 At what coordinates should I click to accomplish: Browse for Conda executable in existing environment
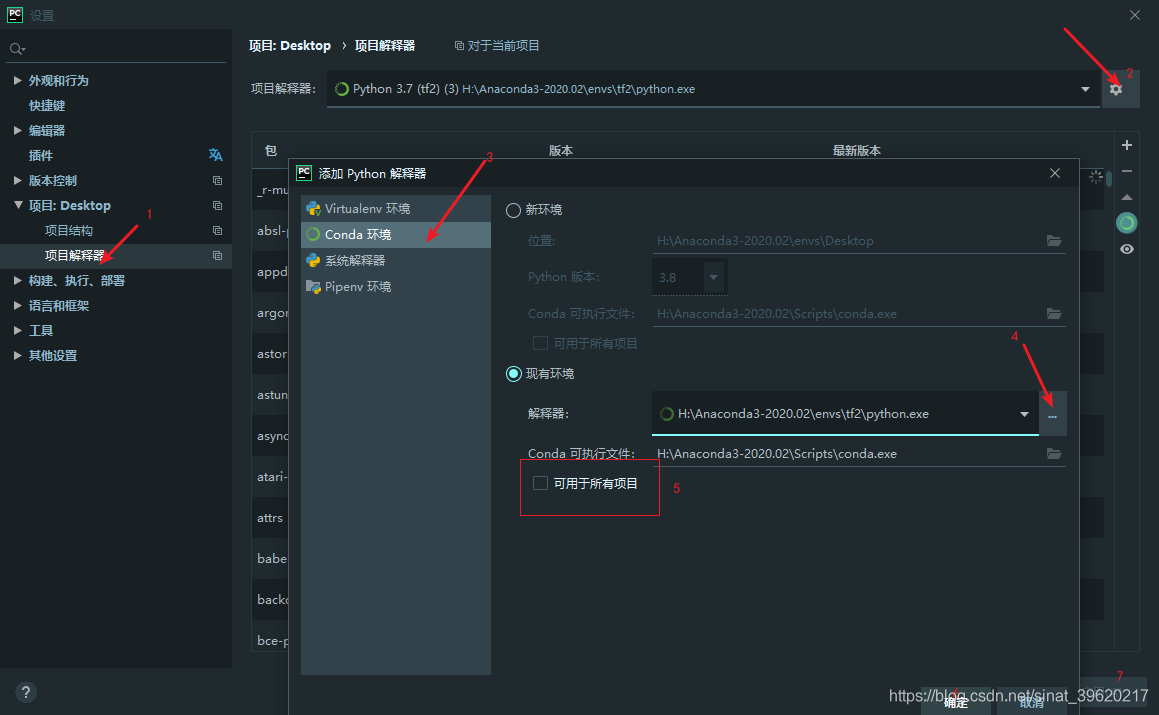tap(1054, 453)
